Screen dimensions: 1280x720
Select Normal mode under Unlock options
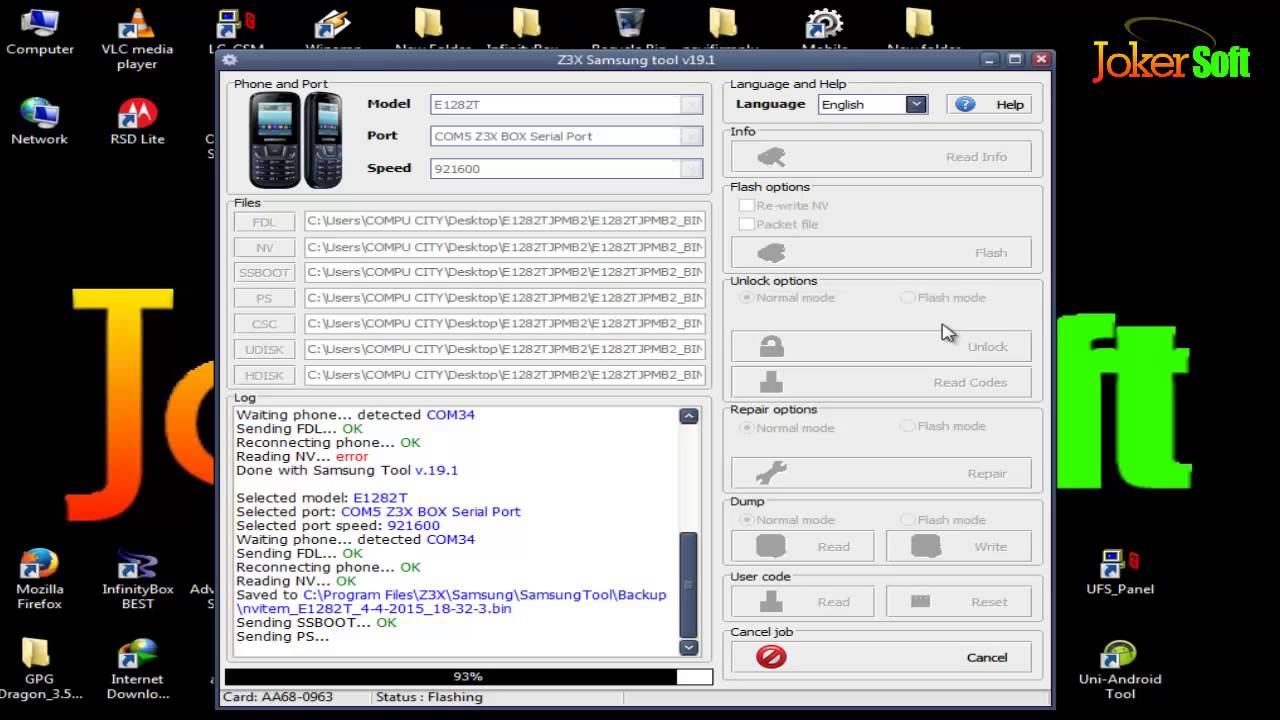745,297
